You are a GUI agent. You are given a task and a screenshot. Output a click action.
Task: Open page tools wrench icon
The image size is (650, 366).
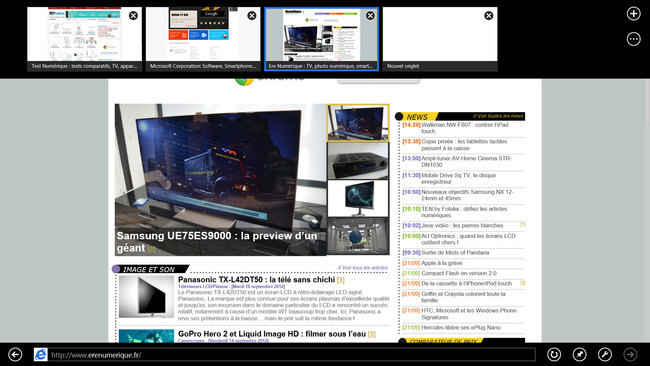pos(605,354)
